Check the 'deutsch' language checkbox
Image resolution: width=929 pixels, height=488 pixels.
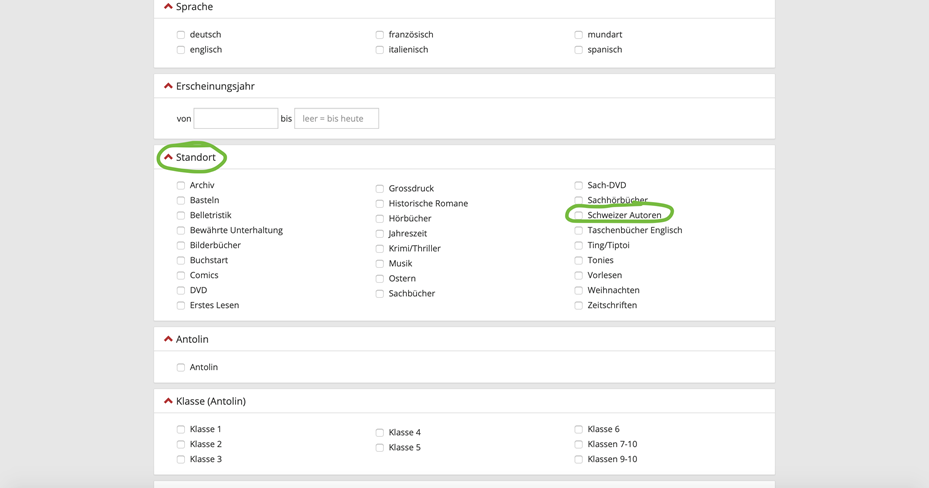pos(181,35)
